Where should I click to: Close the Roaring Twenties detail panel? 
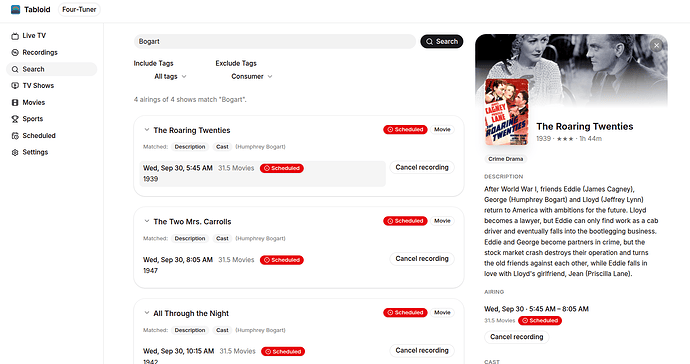[x=657, y=45]
